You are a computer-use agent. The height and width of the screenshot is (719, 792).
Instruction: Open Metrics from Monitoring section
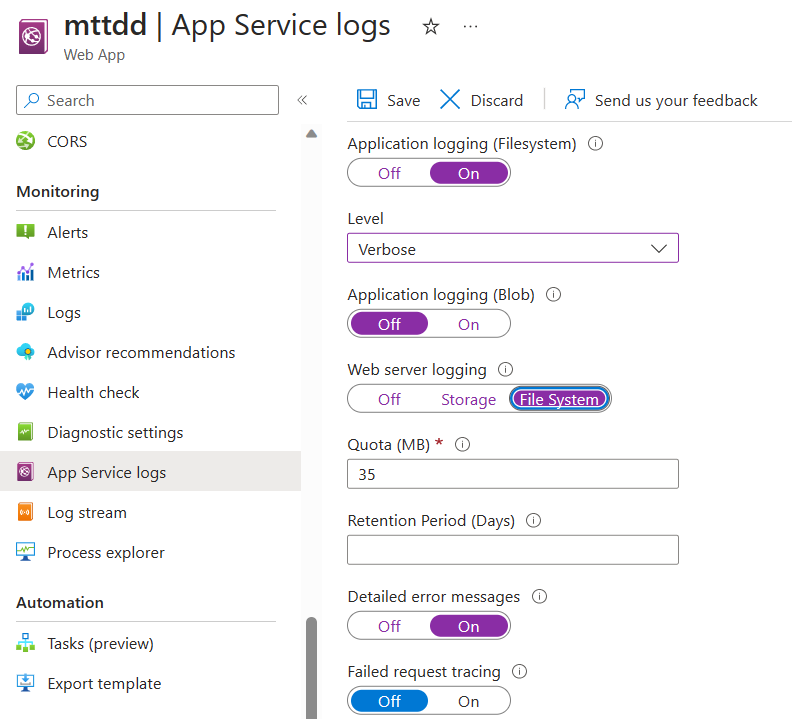(x=73, y=272)
